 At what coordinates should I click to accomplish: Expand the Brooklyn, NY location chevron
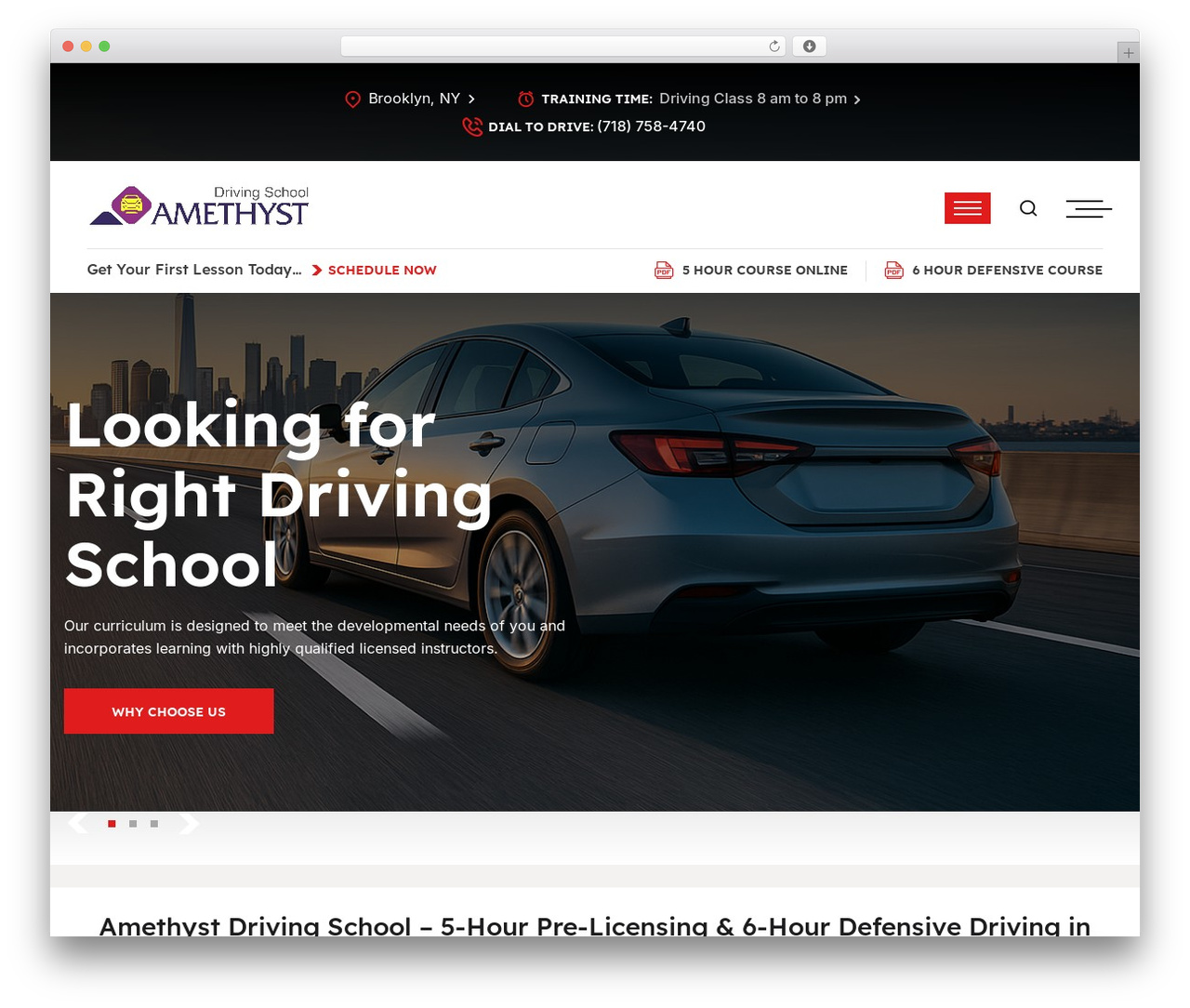click(x=471, y=99)
